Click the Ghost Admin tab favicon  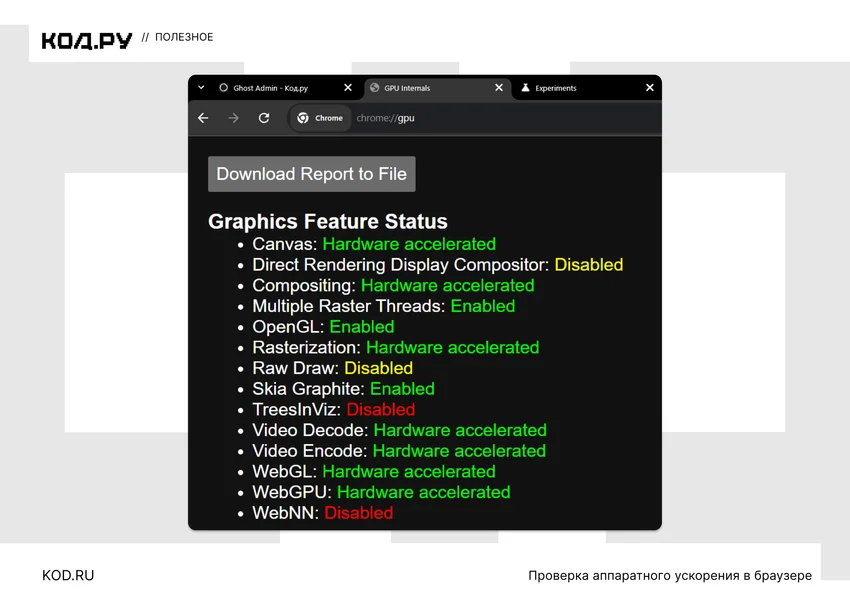(223, 87)
